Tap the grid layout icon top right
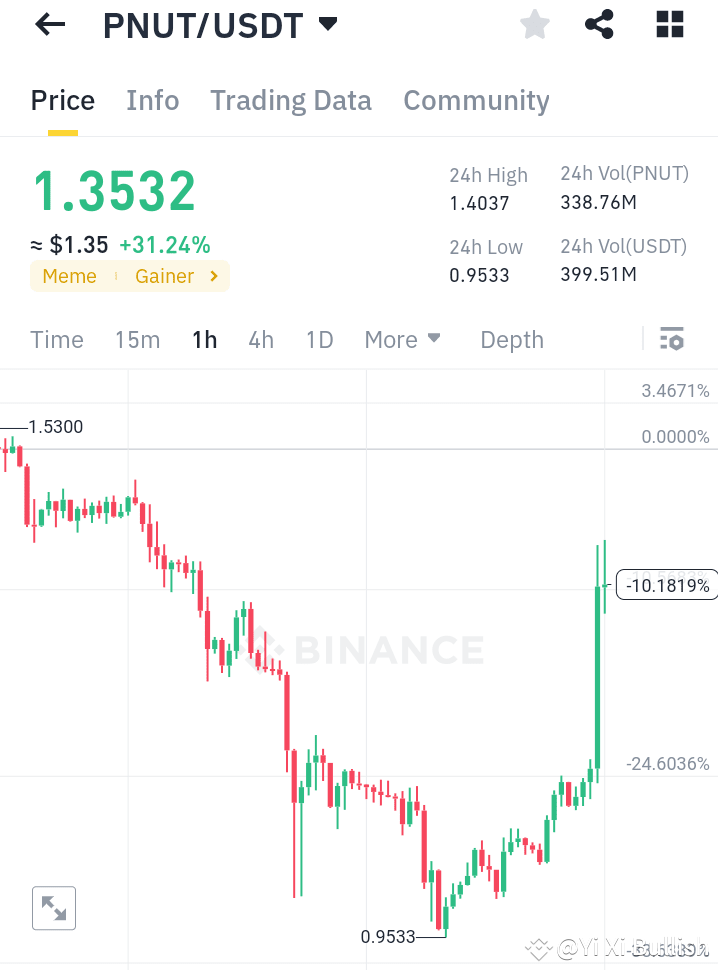 (x=669, y=24)
